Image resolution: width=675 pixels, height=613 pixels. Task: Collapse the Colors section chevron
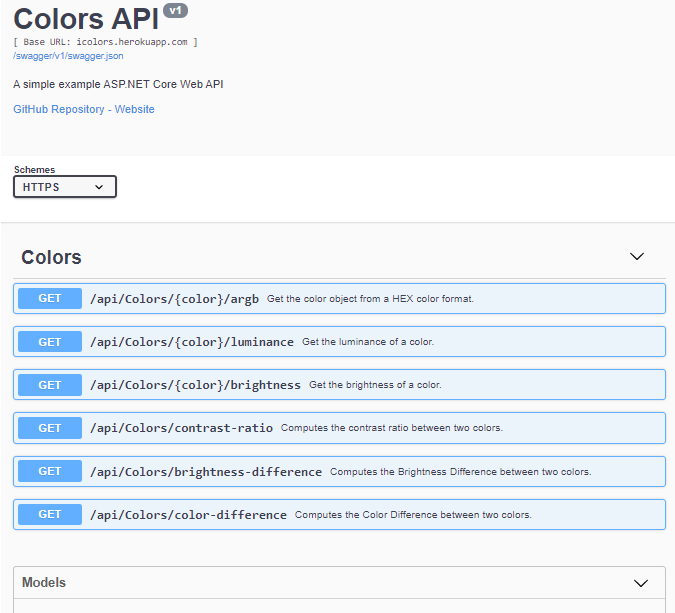(x=637, y=257)
